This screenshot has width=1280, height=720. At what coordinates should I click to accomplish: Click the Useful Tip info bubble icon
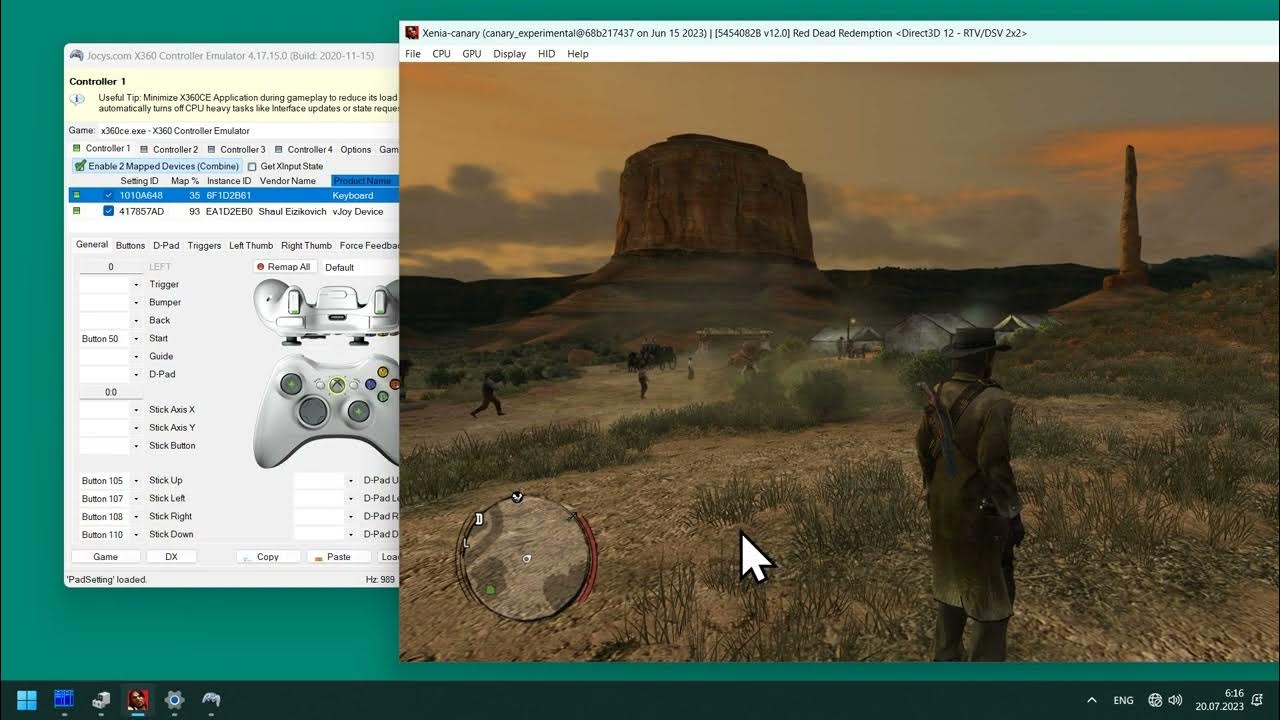77,100
